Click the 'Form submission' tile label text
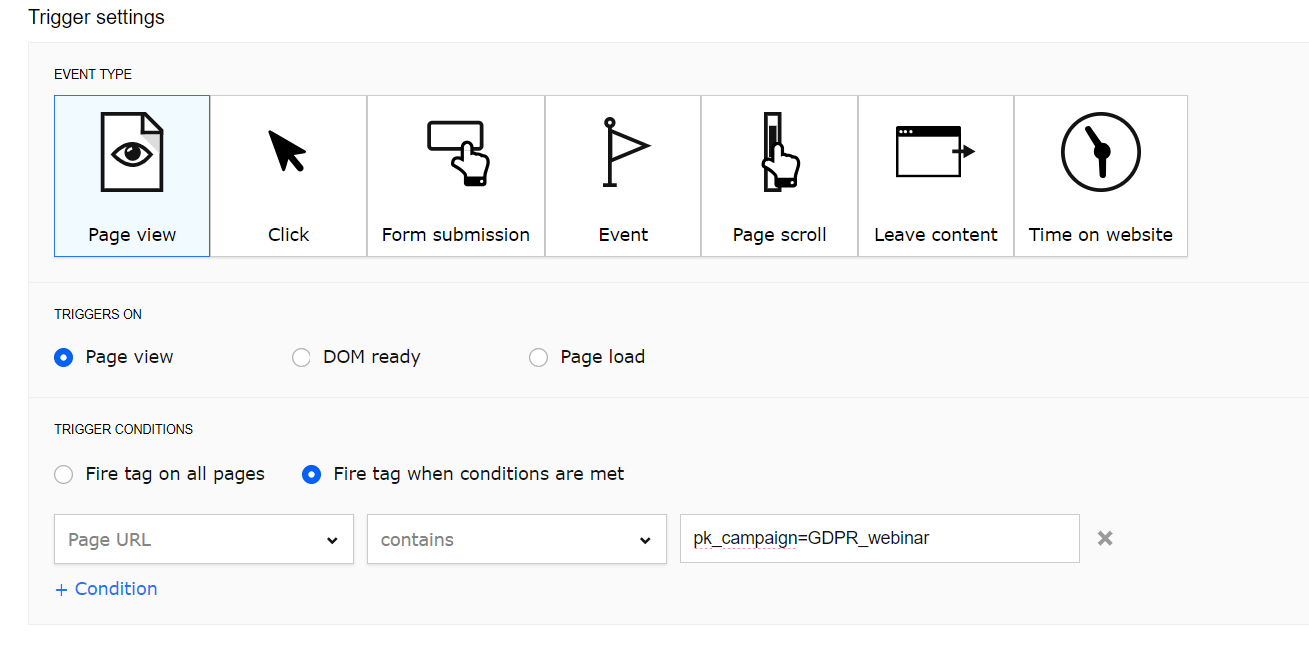Image resolution: width=1309 pixels, height=645 pixels. 456,235
